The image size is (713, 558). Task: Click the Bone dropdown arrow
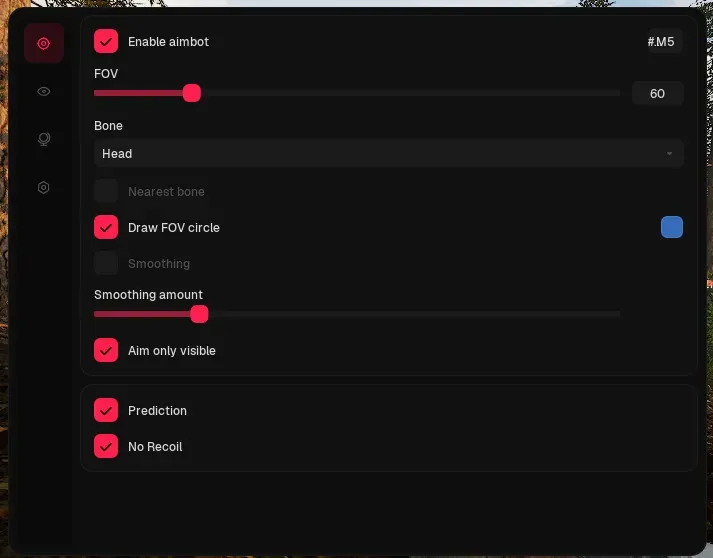tap(669, 154)
